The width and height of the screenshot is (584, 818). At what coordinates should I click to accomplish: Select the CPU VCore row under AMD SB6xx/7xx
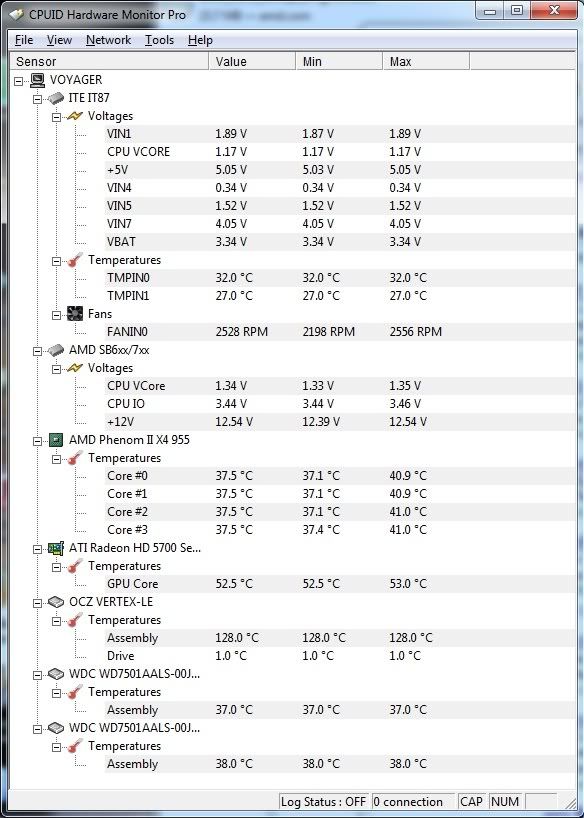[x=339, y=386]
